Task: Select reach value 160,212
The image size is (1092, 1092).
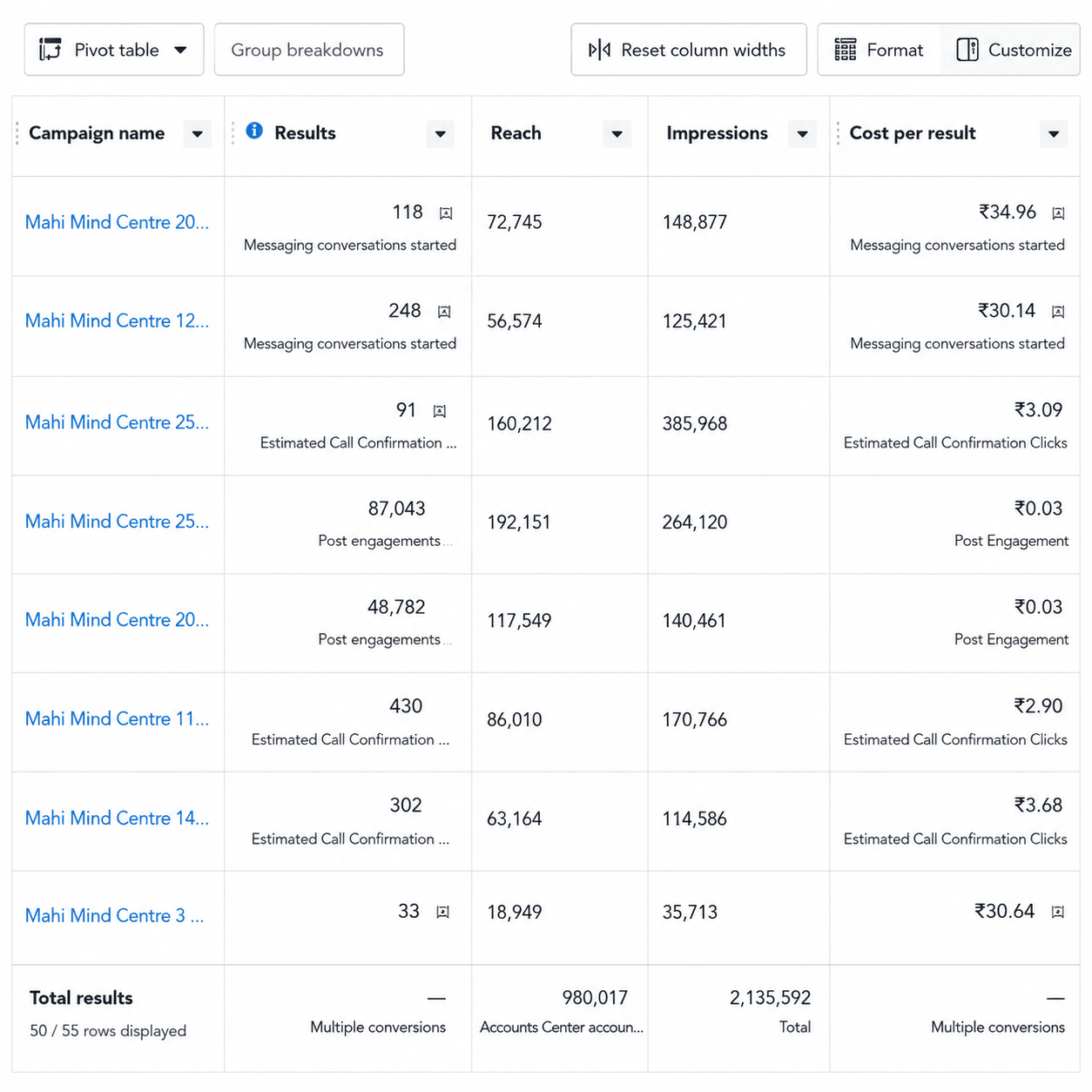Action: coord(519,423)
